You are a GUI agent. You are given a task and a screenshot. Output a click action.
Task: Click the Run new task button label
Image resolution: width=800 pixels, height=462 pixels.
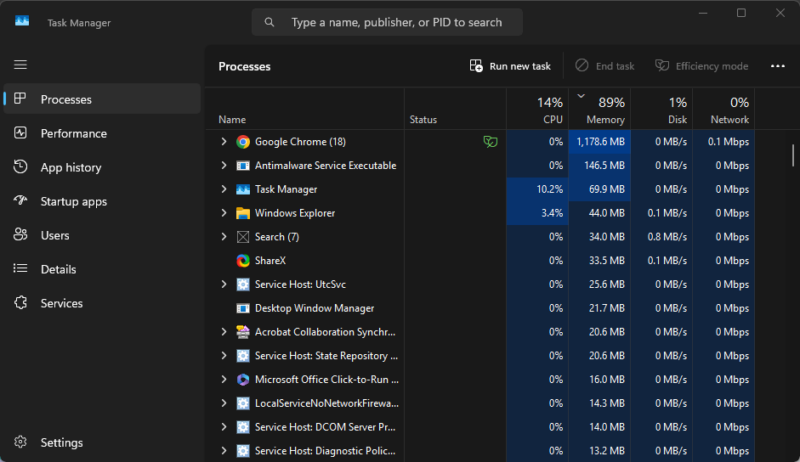click(x=520, y=66)
